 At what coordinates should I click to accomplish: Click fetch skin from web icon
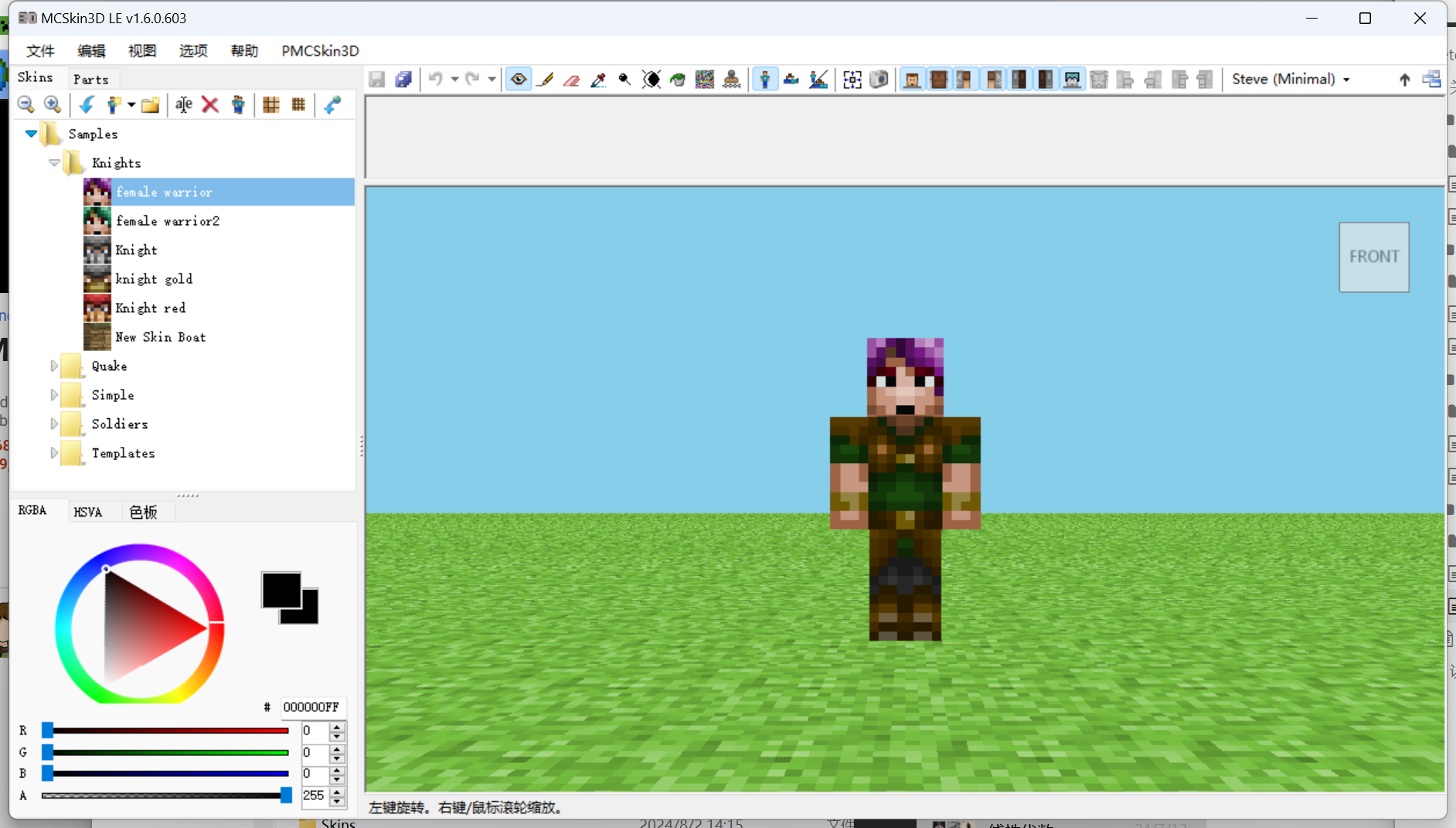click(x=332, y=104)
